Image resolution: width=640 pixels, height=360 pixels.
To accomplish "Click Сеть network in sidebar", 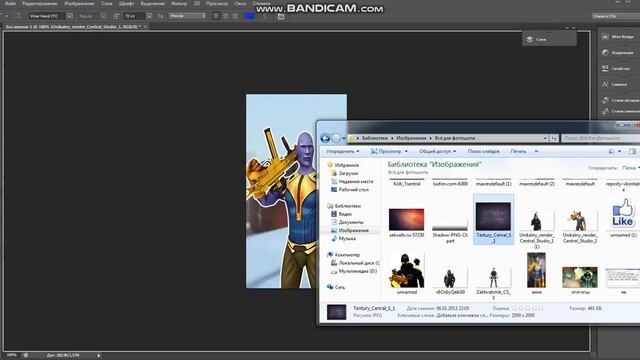I will (x=336, y=287).
